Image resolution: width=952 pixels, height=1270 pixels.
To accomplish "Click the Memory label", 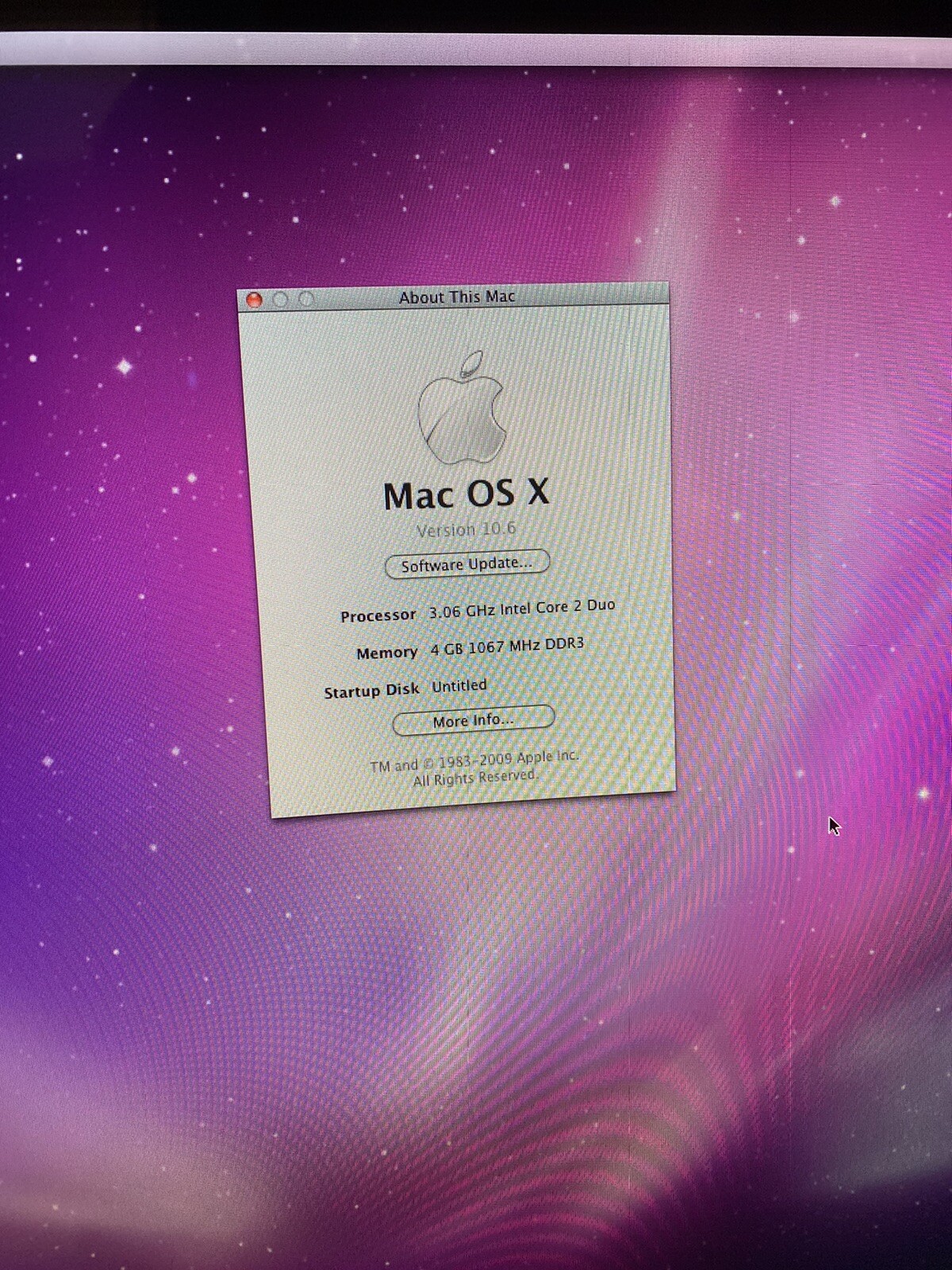I will click(x=387, y=652).
